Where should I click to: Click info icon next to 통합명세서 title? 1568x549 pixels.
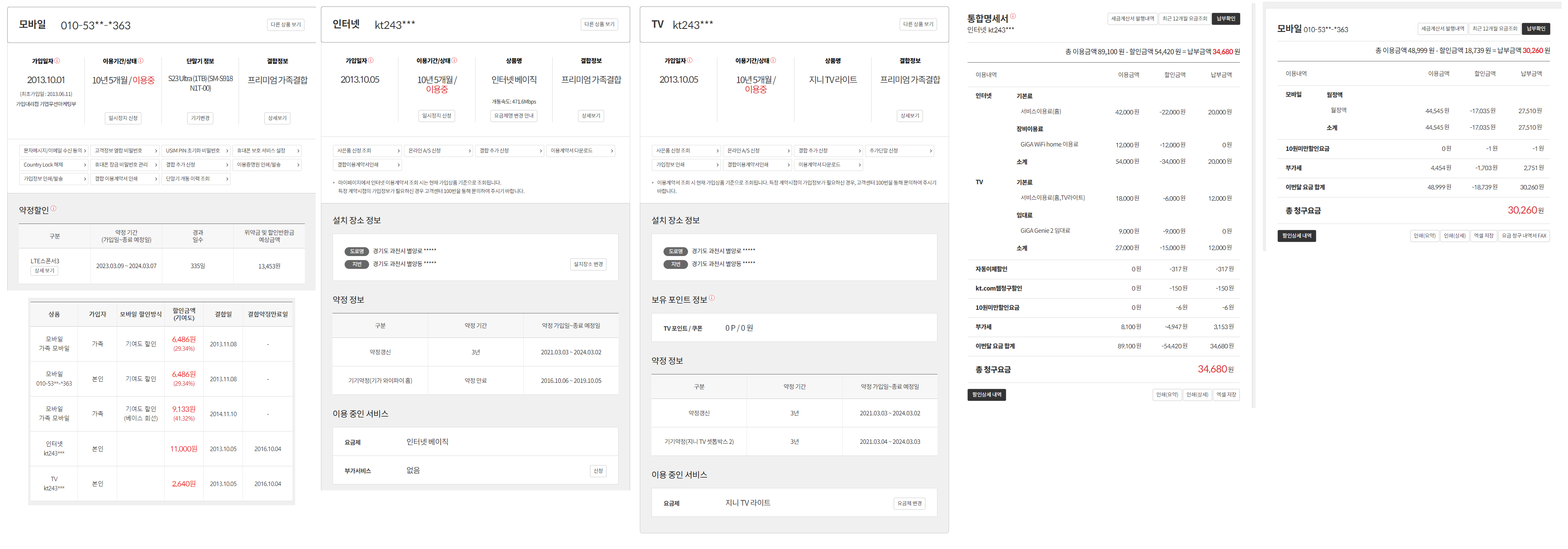[x=1013, y=16]
